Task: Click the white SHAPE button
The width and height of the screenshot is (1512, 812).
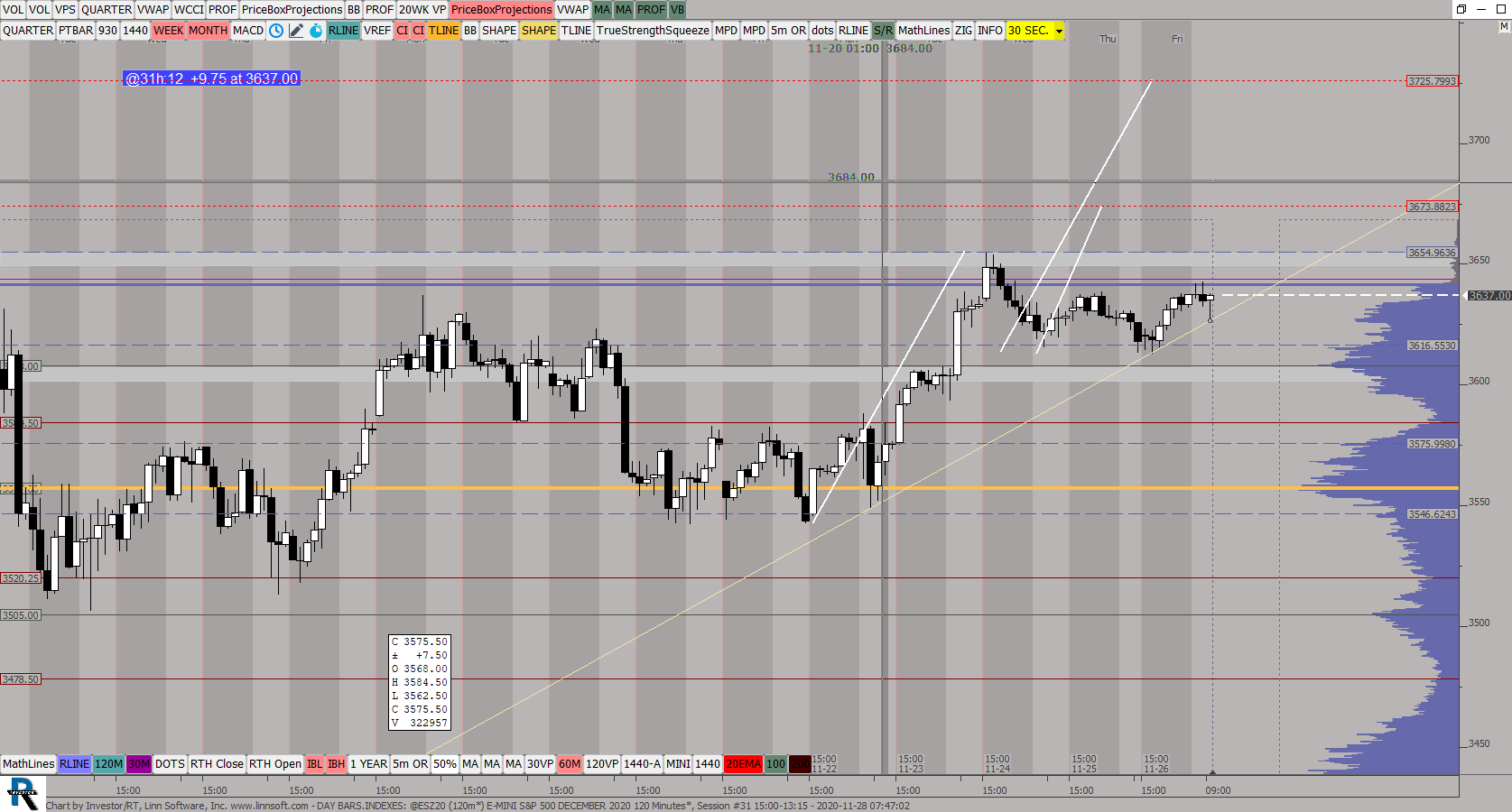Action: pyautogui.click(x=499, y=30)
